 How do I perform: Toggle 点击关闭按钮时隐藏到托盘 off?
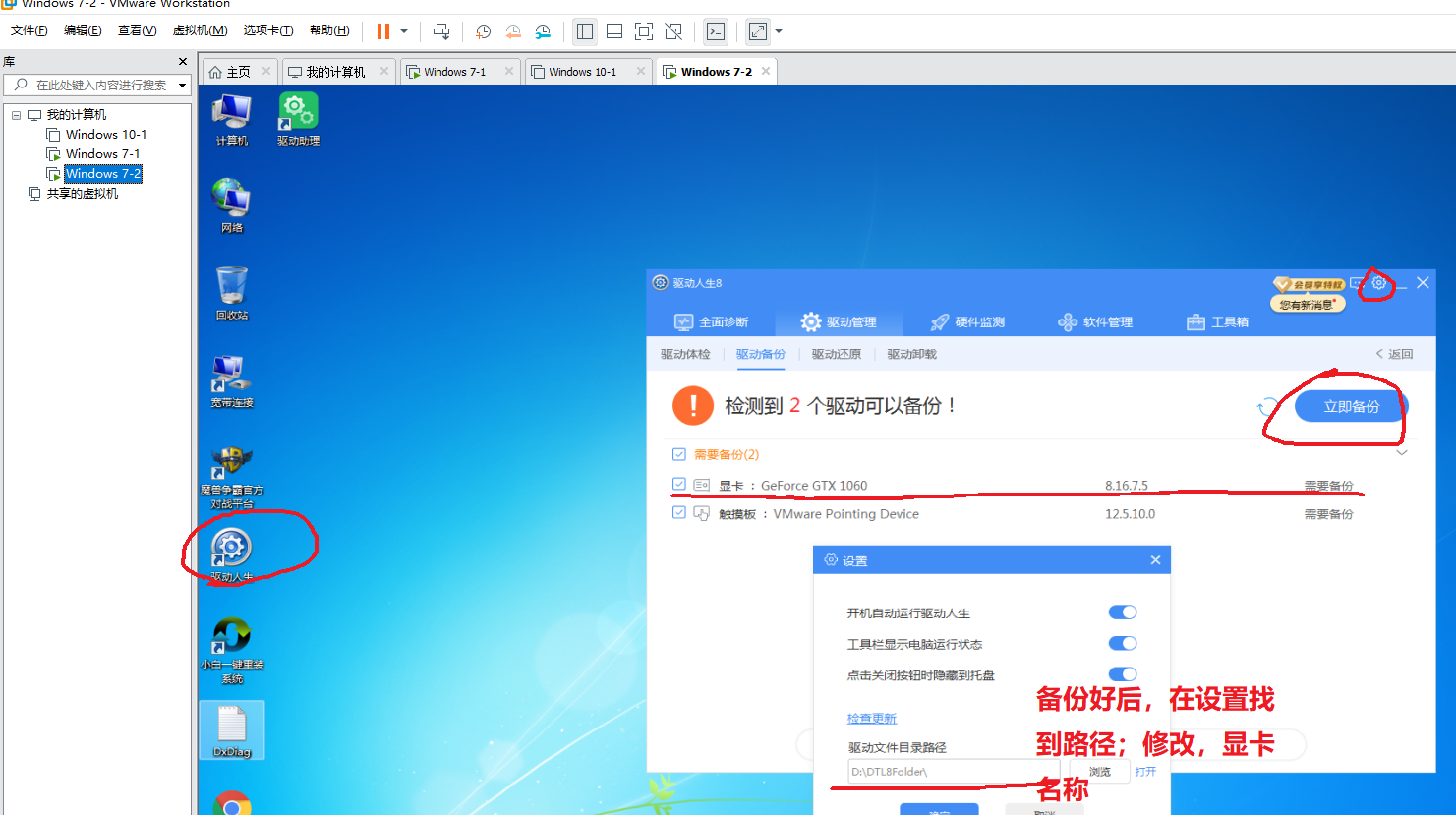[x=1122, y=674]
